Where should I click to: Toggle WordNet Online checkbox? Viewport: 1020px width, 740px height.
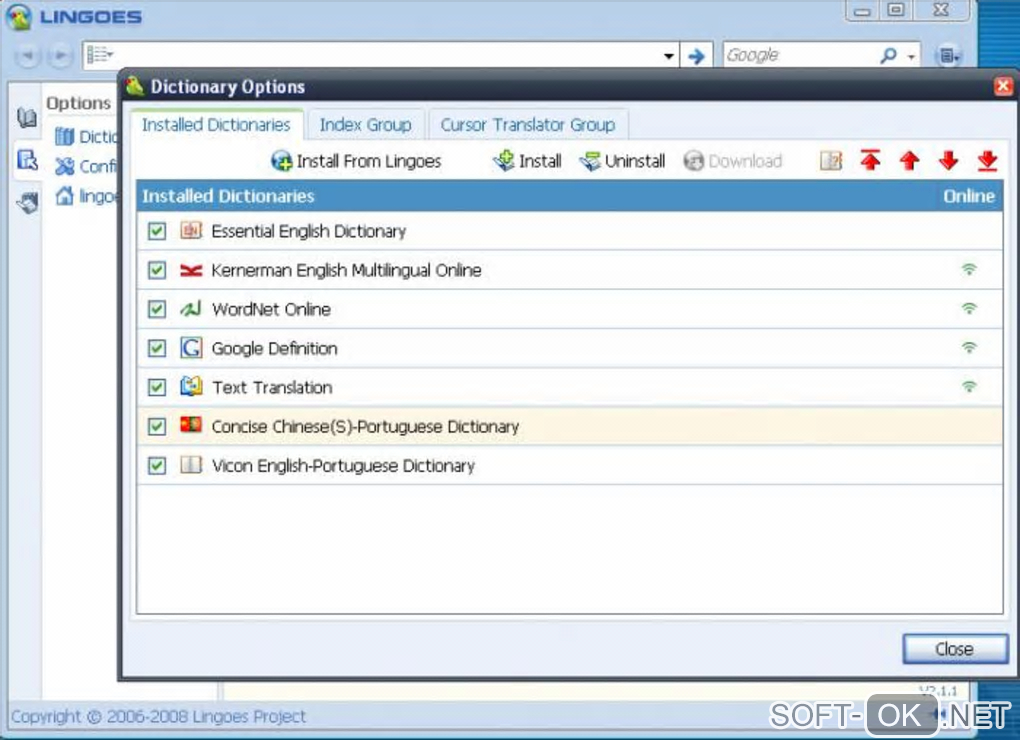(157, 309)
